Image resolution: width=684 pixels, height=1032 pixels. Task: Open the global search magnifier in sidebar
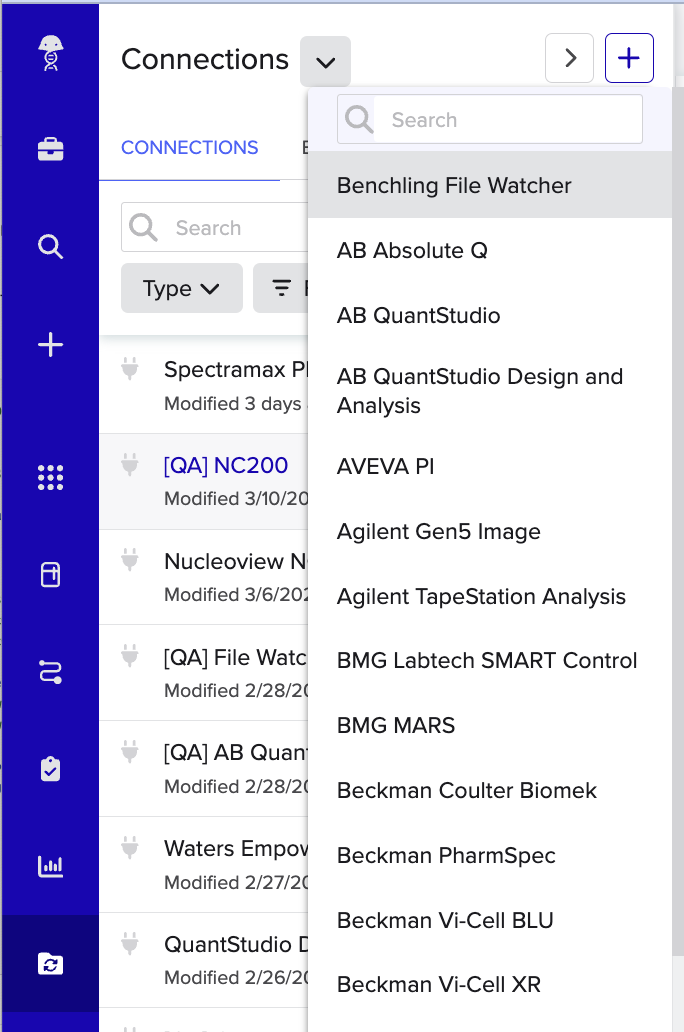tap(51, 247)
